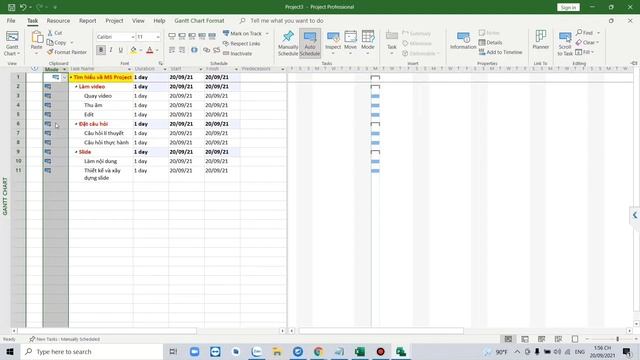Click the Windows Start button
Image resolution: width=640 pixels, height=360 pixels.
(x=10, y=351)
